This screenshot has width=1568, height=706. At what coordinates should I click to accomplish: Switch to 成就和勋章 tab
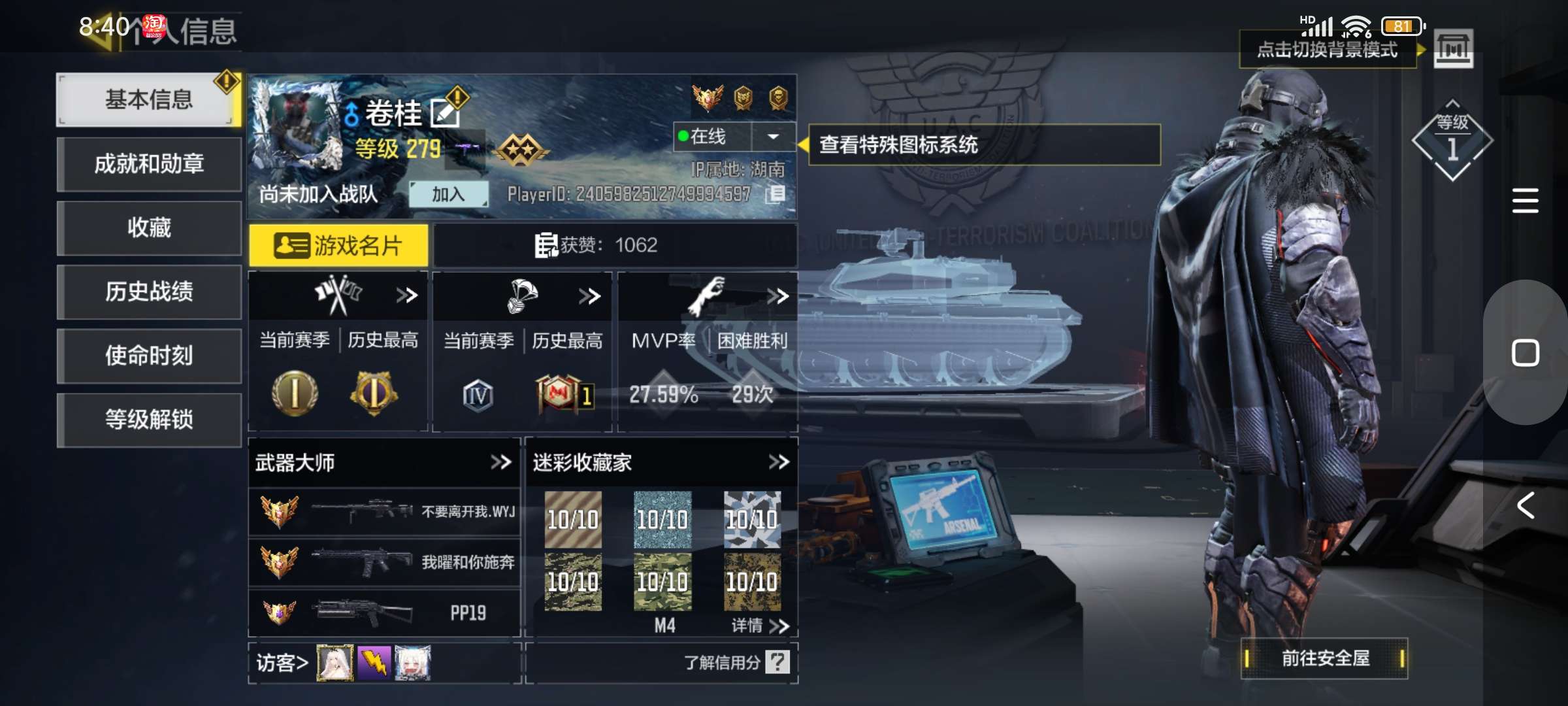tap(149, 163)
